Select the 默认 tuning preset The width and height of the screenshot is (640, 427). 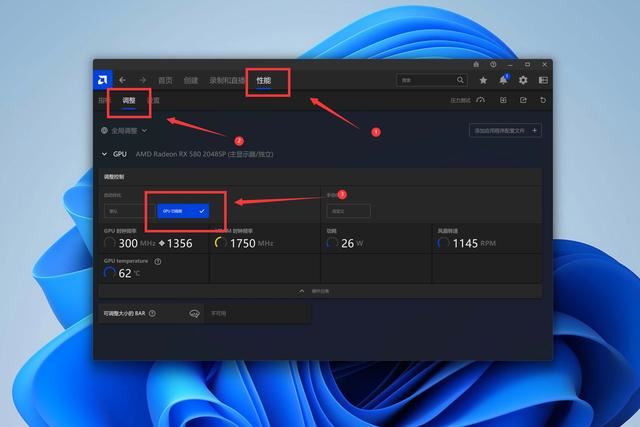[124, 211]
